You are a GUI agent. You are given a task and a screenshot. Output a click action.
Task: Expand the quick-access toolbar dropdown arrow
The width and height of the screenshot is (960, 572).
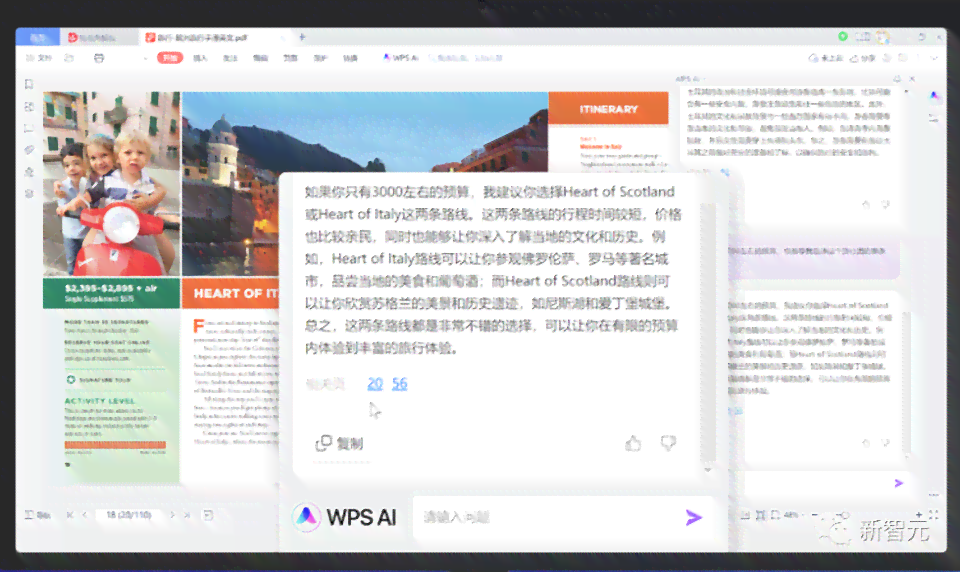click(x=145, y=59)
